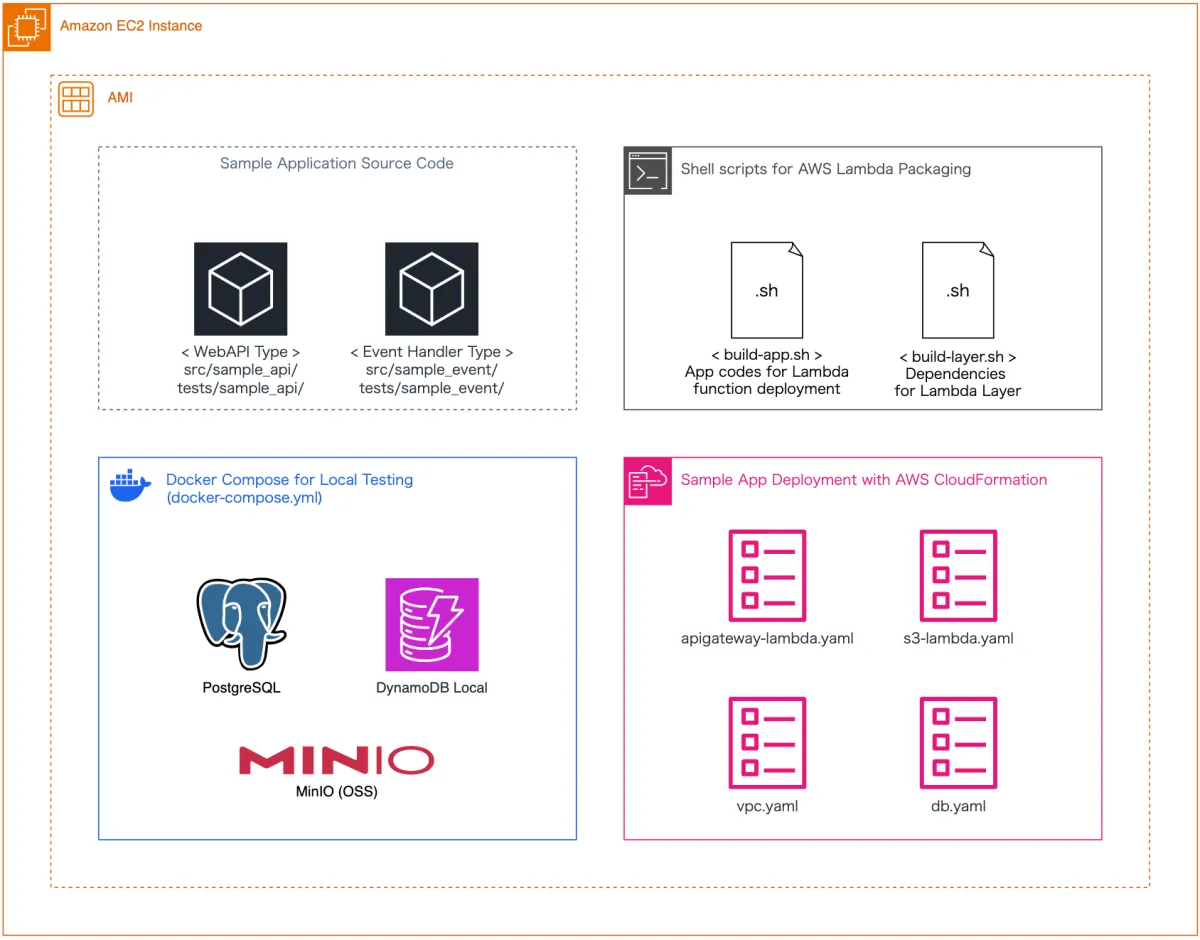Click the DynamoDB Local icon
This screenshot has height=940, width=1200.
[432, 624]
